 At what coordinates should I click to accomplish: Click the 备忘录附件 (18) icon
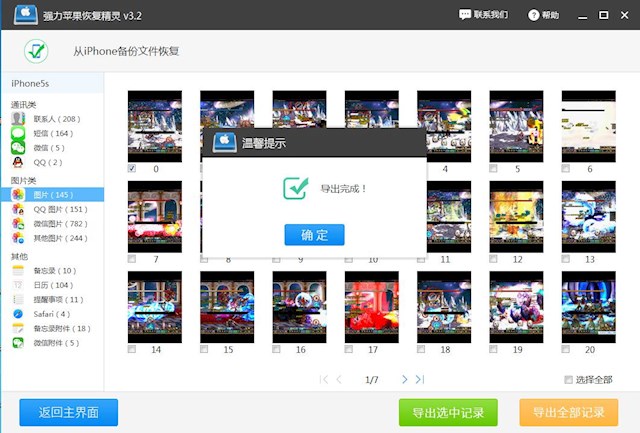[x=18, y=328]
